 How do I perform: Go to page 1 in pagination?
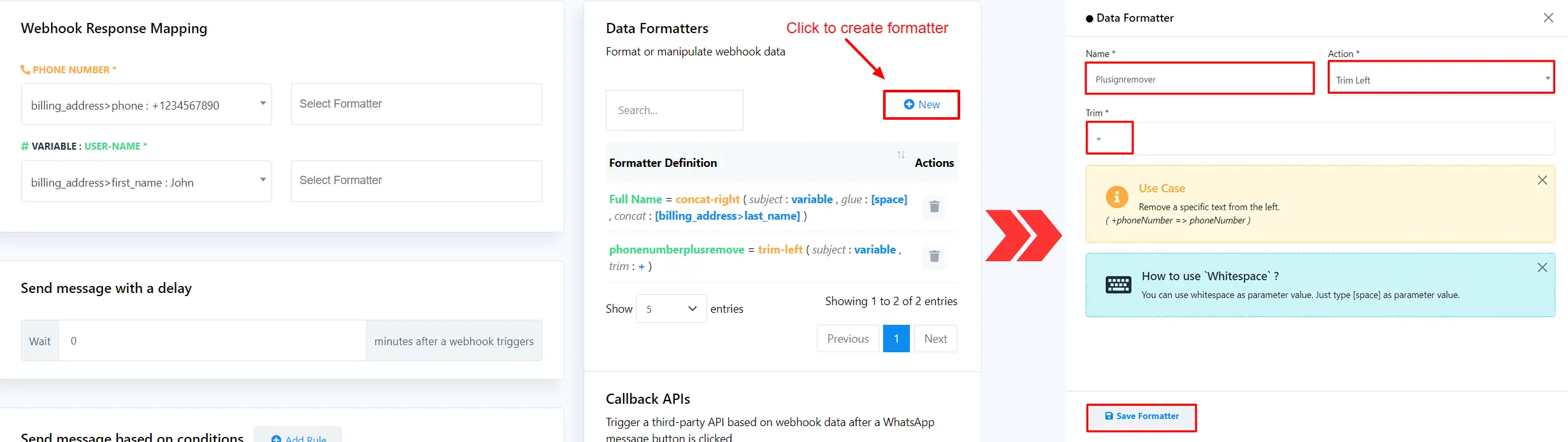896,339
